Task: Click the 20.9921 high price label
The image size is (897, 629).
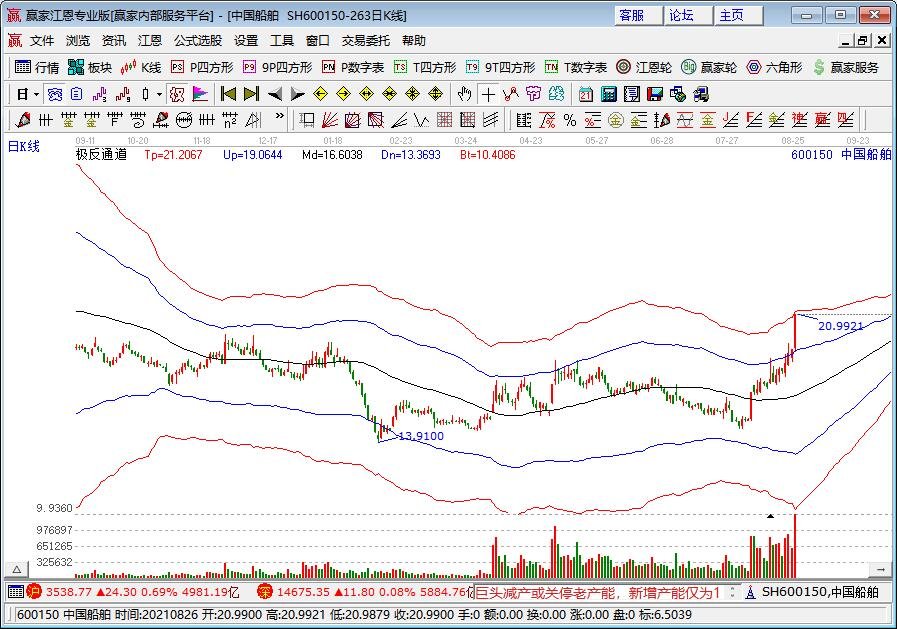Action: point(840,326)
